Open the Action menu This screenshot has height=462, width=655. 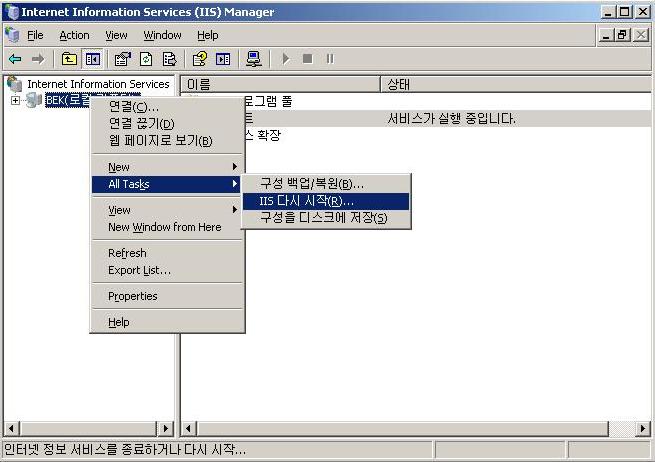pos(74,35)
